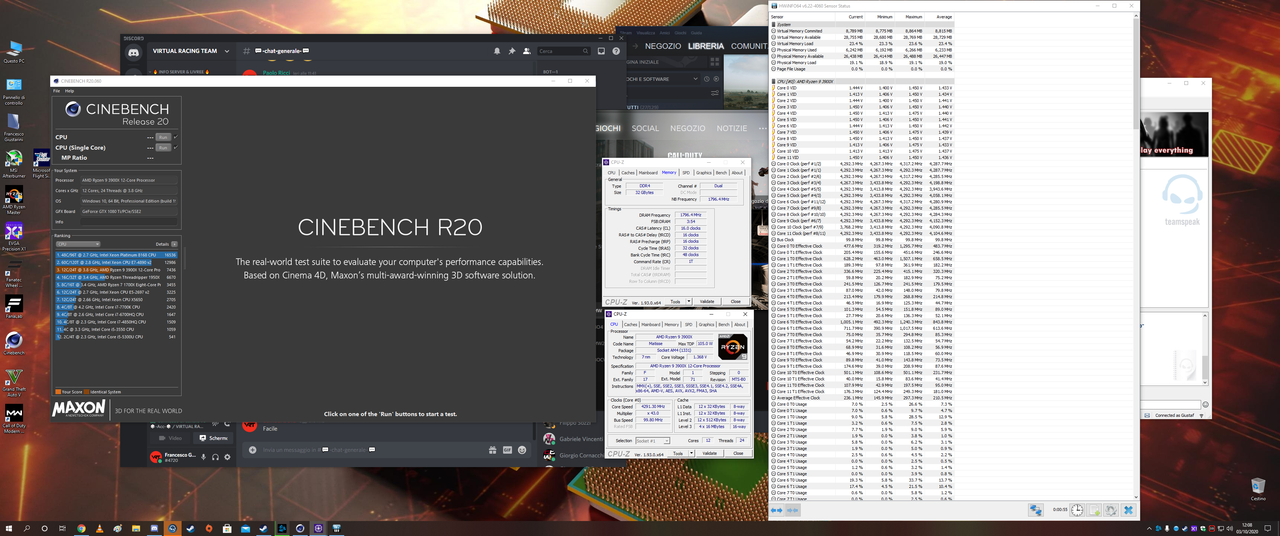Open Chrome from taskbar

pyautogui.click(x=81, y=528)
